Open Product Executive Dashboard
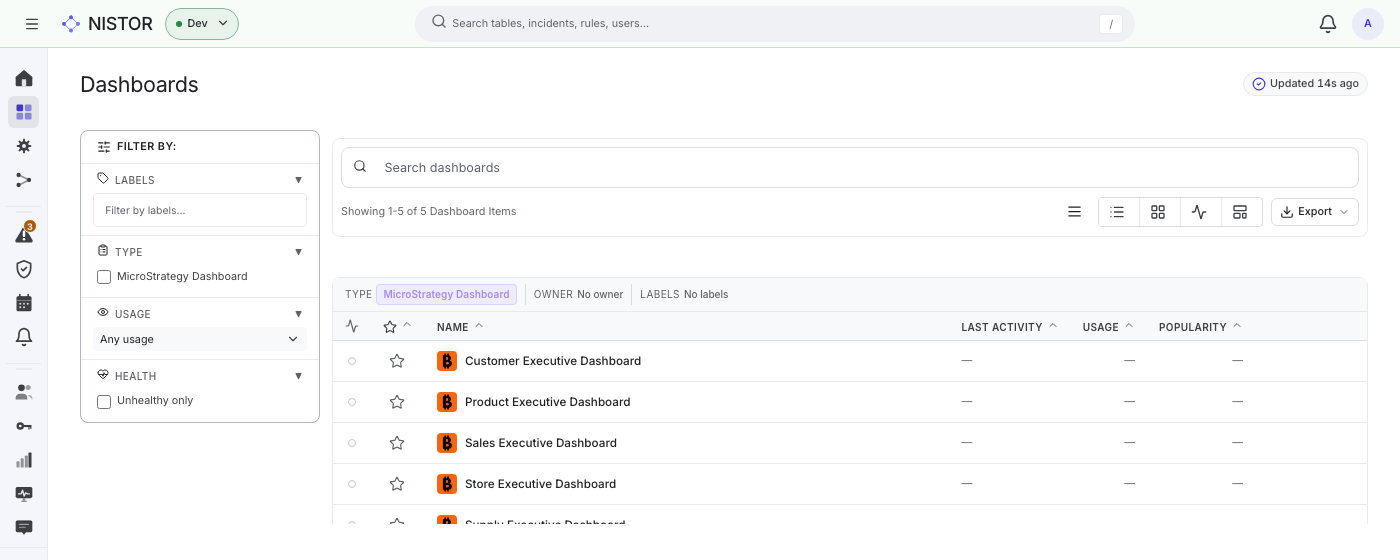This screenshot has height=560, width=1400. (x=548, y=402)
